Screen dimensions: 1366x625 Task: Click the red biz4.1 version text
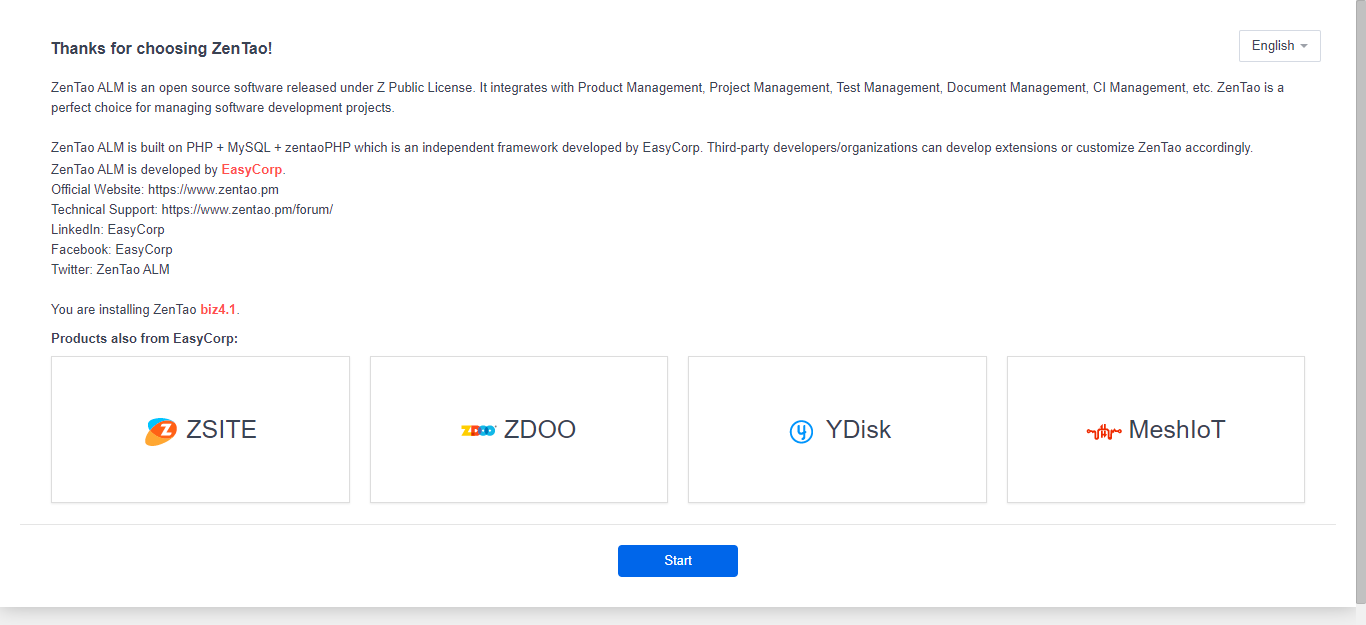[x=218, y=310]
